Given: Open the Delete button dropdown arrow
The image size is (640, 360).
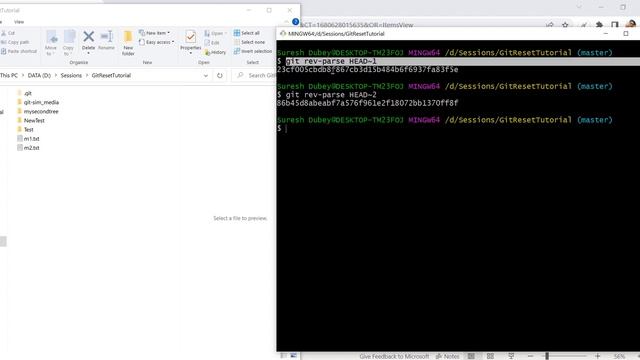Looking at the screenshot, I should pyautogui.click(x=88, y=53).
